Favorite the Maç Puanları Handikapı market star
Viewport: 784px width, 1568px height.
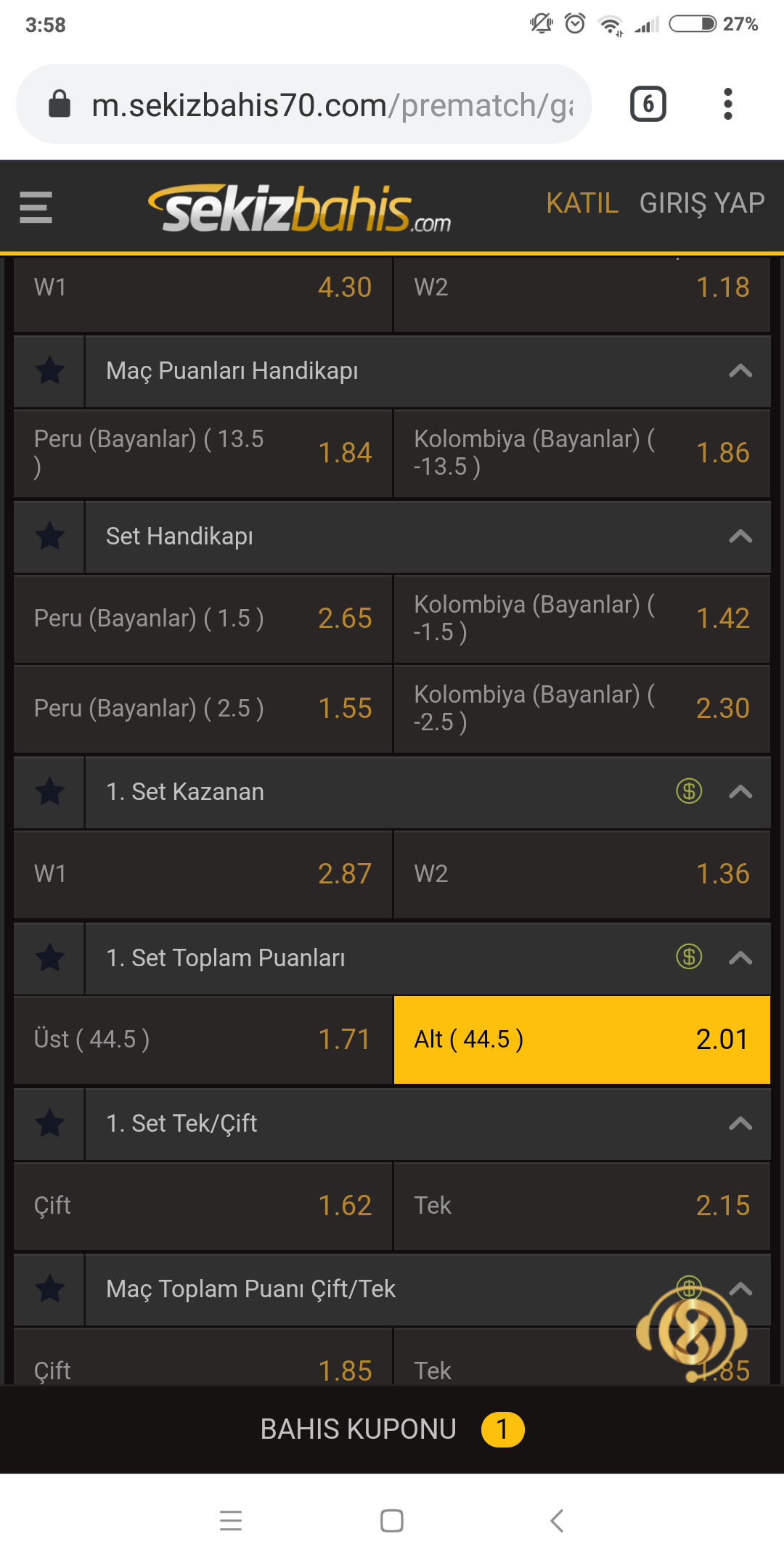(49, 371)
